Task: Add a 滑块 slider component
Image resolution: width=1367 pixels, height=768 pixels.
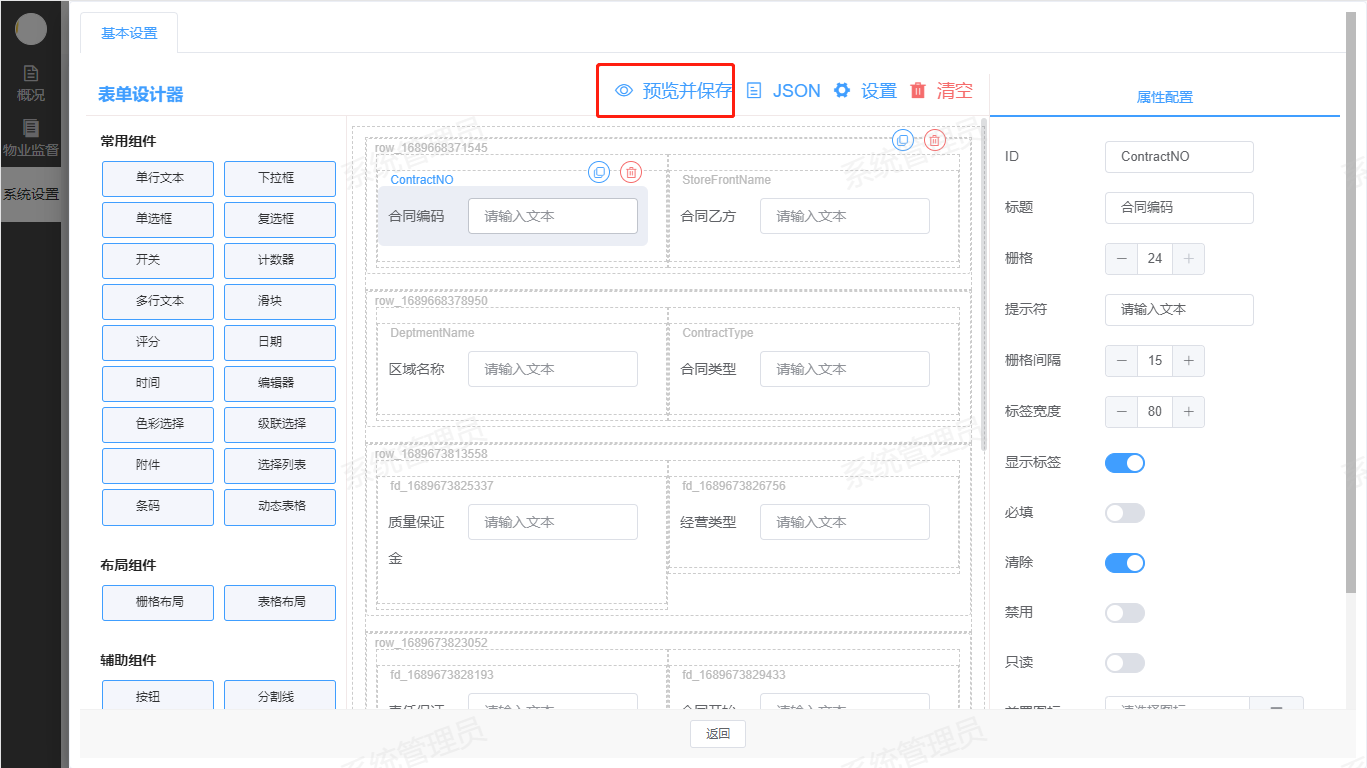Action: (279, 301)
